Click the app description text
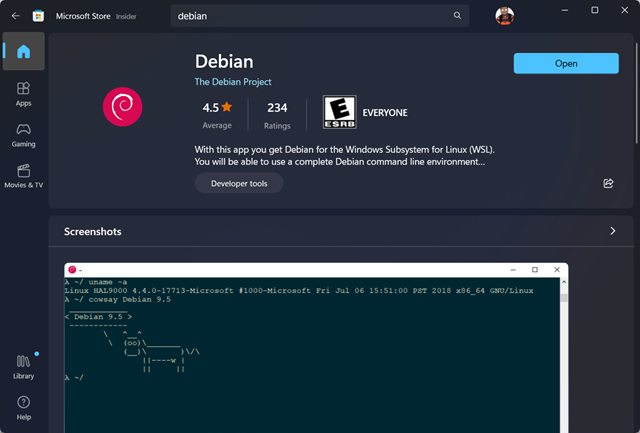Screen dimensions: 640x433 coord(344,155)
